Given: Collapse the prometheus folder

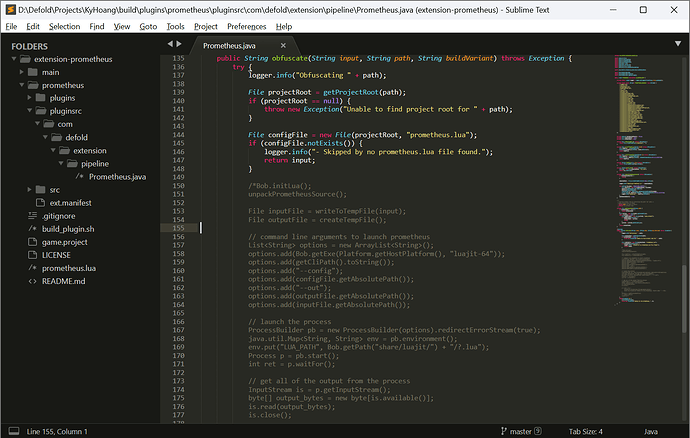Looking at the screenshot, I should pyautogui.click(x=22, y=85).
